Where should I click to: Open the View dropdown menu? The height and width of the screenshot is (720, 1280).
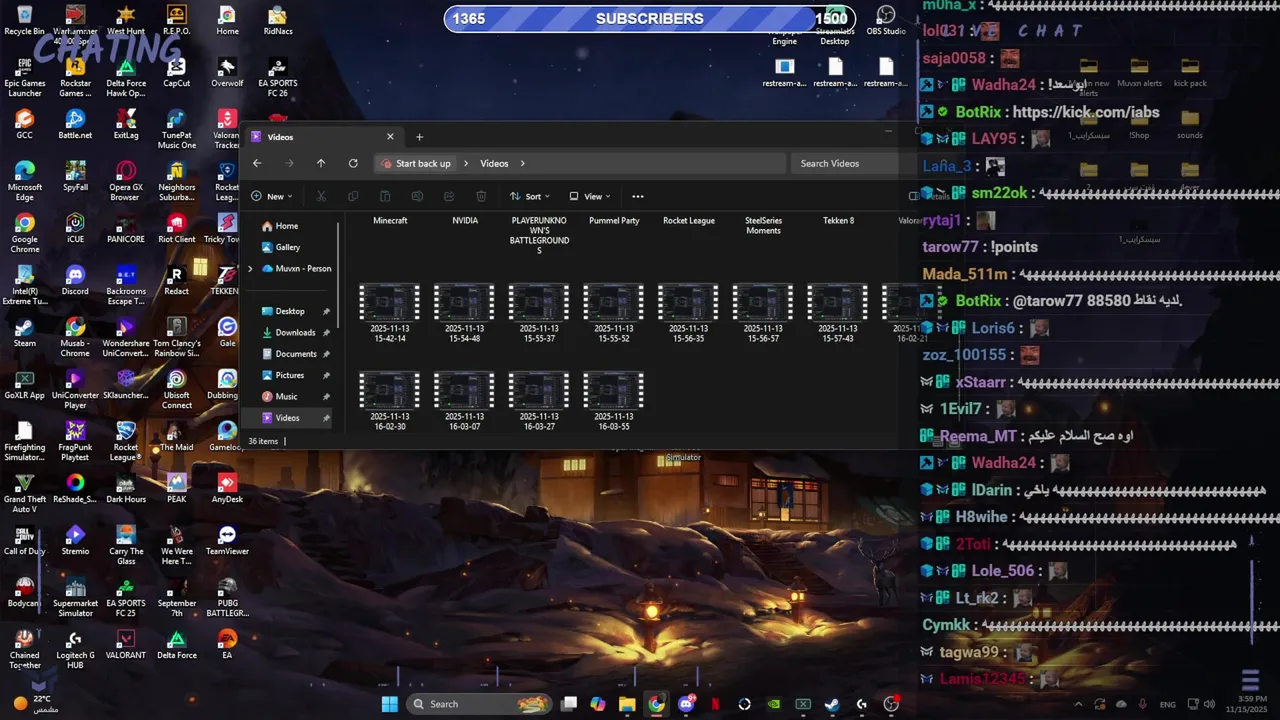pos(590,196)
